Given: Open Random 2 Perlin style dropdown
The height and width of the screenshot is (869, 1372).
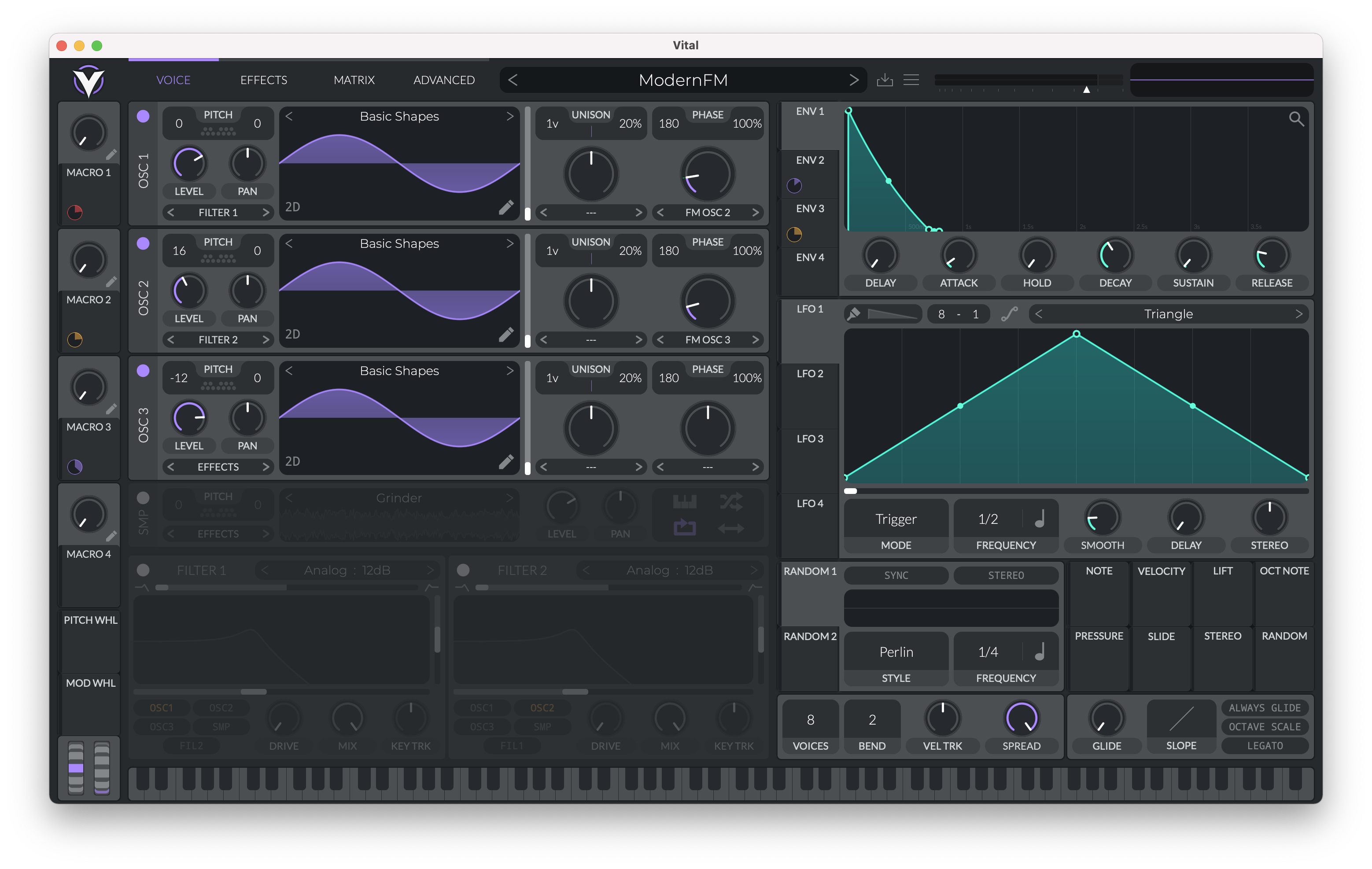Looking at the screenshot, I should tap(896, 652).
